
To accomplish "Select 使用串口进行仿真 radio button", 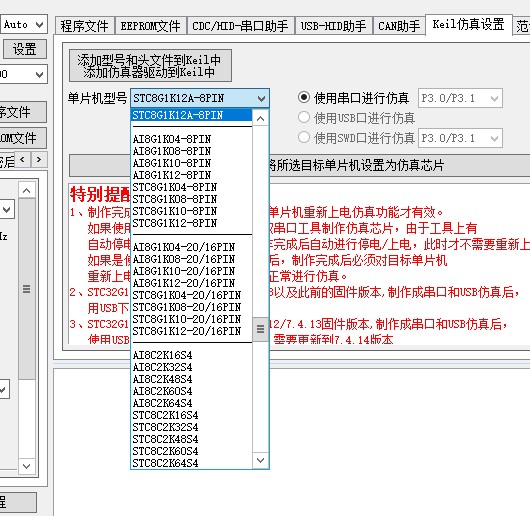I will [354, 98].
